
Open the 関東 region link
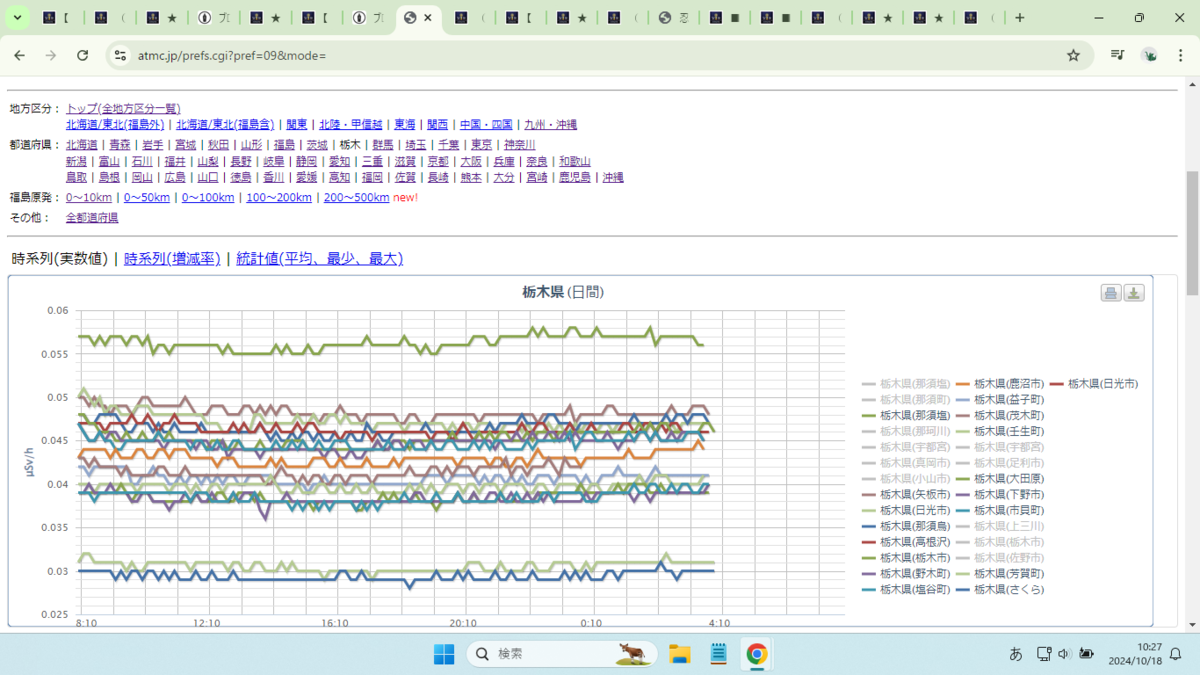click(297, 125)
